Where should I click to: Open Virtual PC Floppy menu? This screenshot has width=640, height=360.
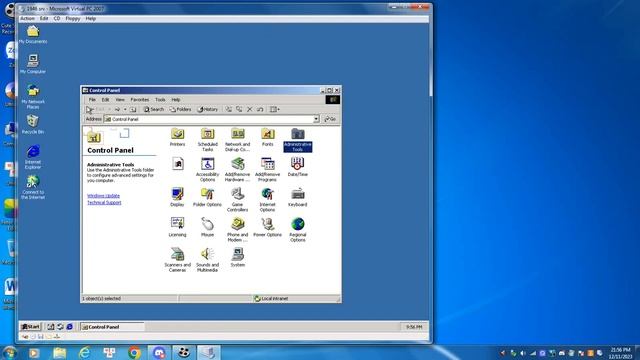(x=73, y=18)
